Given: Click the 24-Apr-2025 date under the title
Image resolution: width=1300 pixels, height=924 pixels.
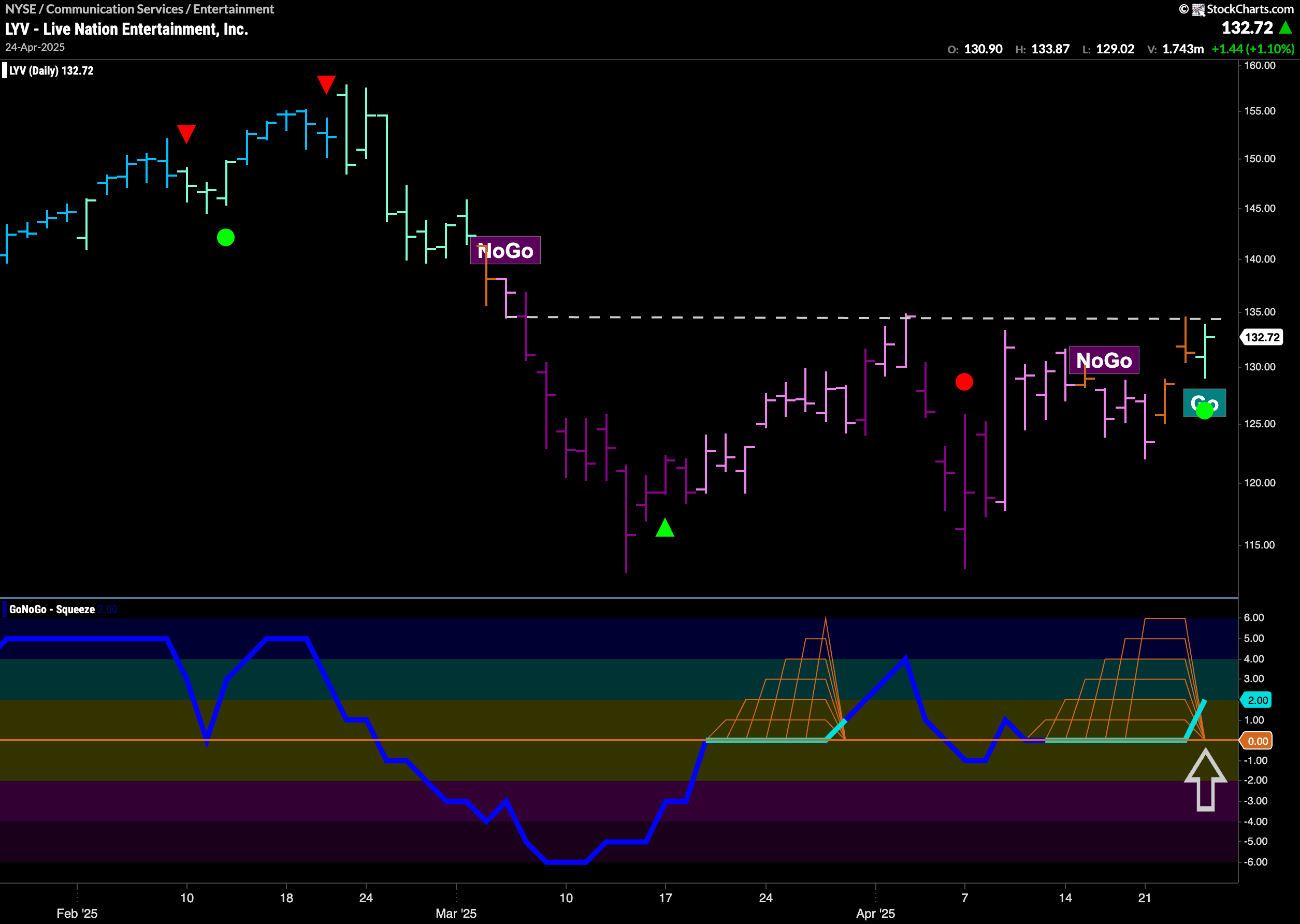Looking at the screenshot, I should pos(35,47).
